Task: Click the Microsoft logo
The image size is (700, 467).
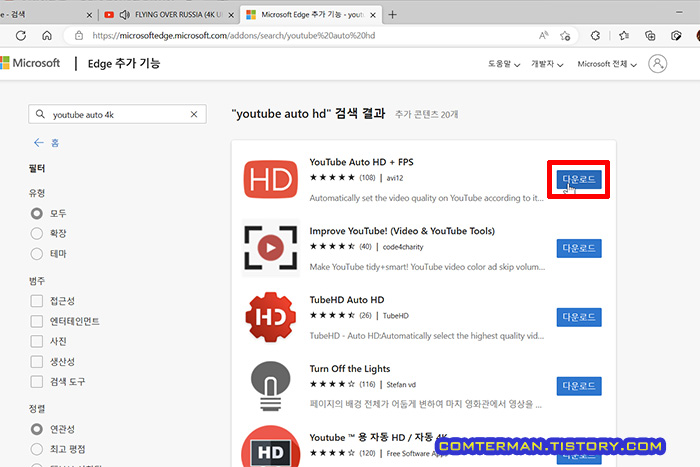Action: tap(30, 63)
